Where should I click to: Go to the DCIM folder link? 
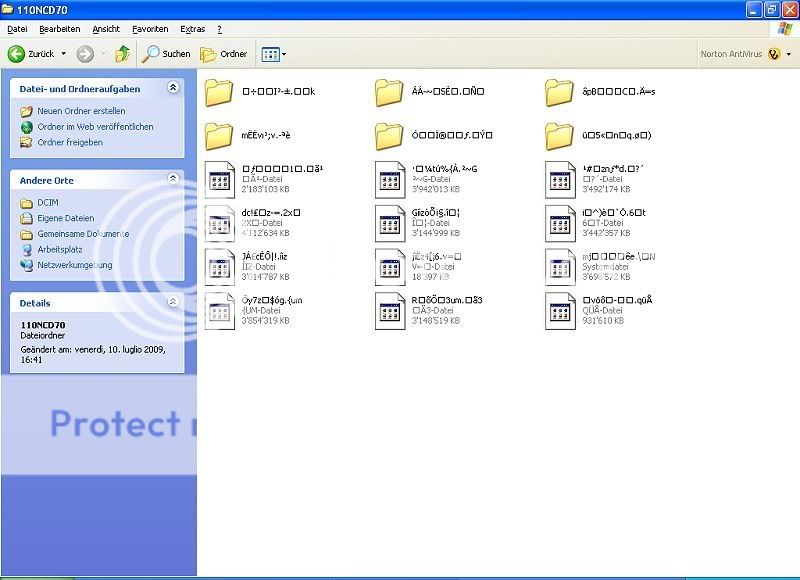pyautogui.click(x=47, y=203)
